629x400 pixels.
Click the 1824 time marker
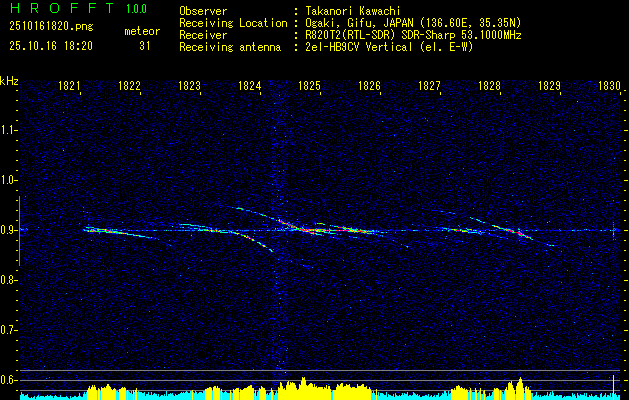coord(249,85)
